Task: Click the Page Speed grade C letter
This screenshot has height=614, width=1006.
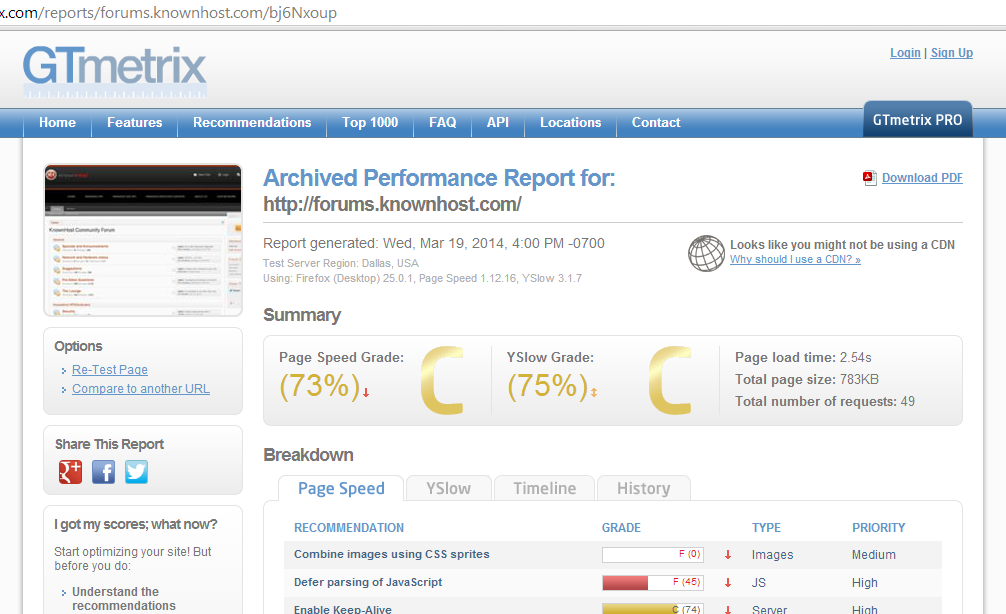Action: (443, 380)
